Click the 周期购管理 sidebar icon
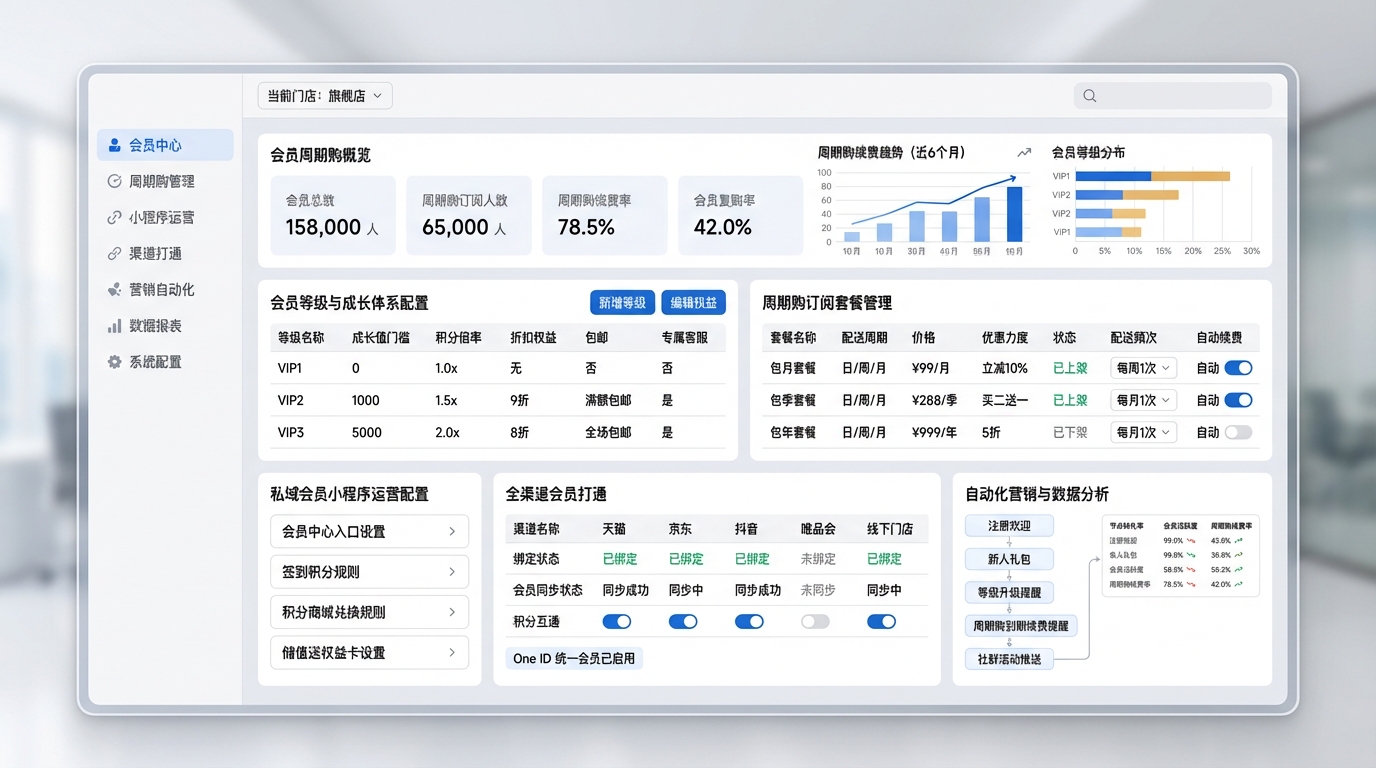 (114, 181)
